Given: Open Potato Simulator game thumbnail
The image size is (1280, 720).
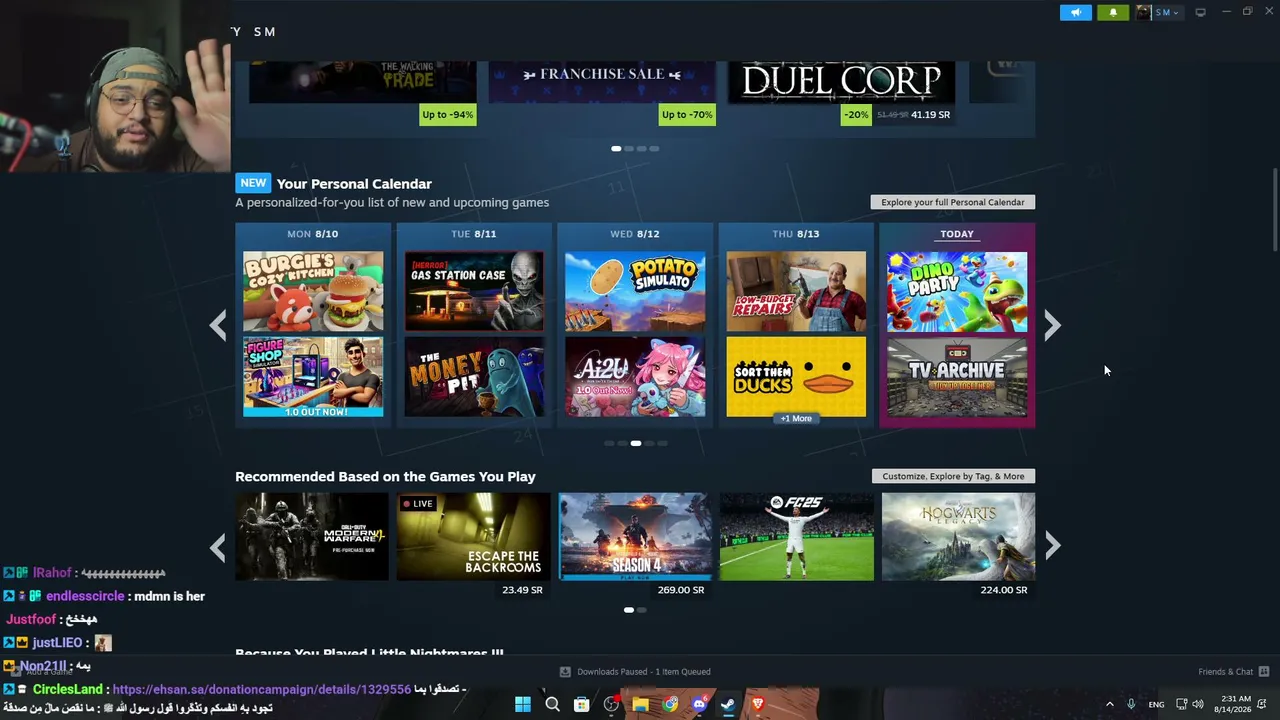Looking at the screenshot, I should click(x=635, y=291).
